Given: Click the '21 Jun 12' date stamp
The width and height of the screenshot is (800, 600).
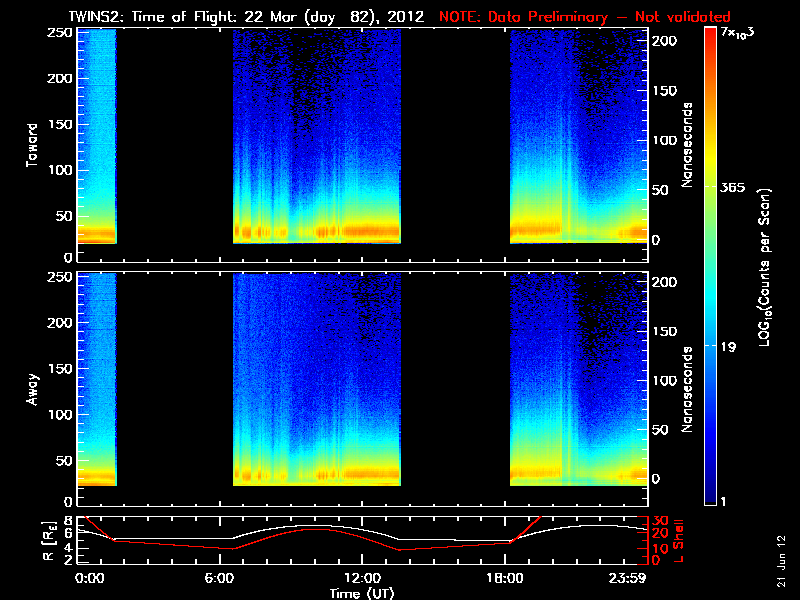Looking at the screenshot, I should (x=782, y=561).
